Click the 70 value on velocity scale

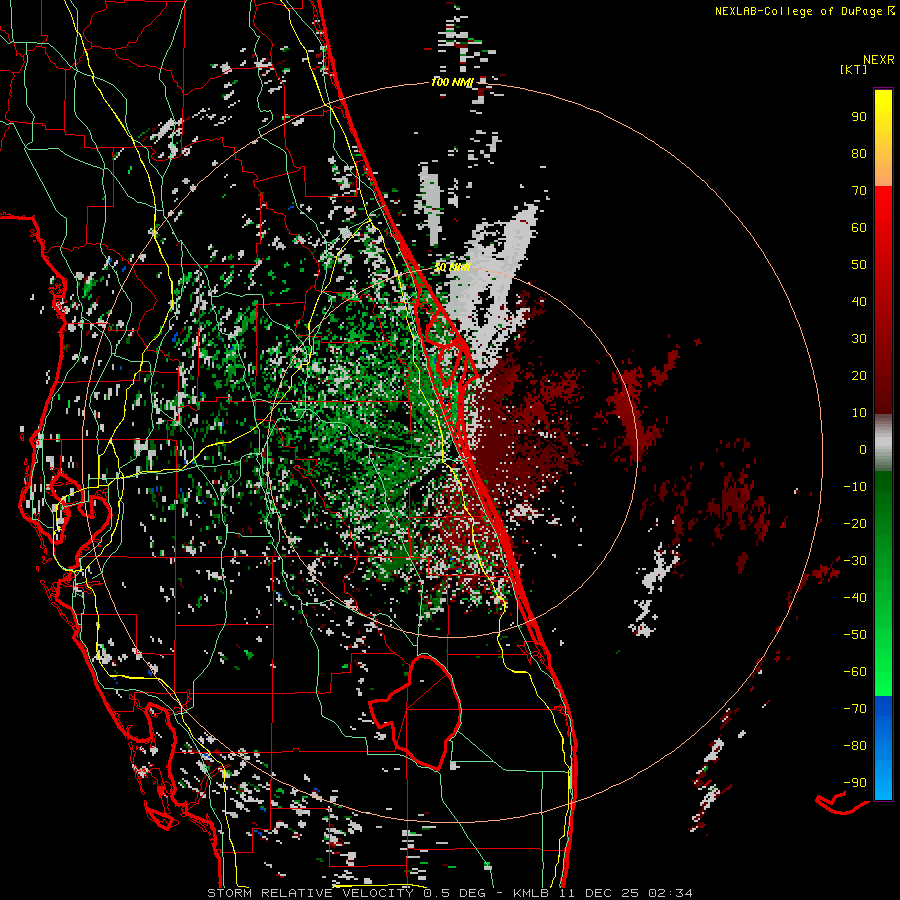coord(859,191)
